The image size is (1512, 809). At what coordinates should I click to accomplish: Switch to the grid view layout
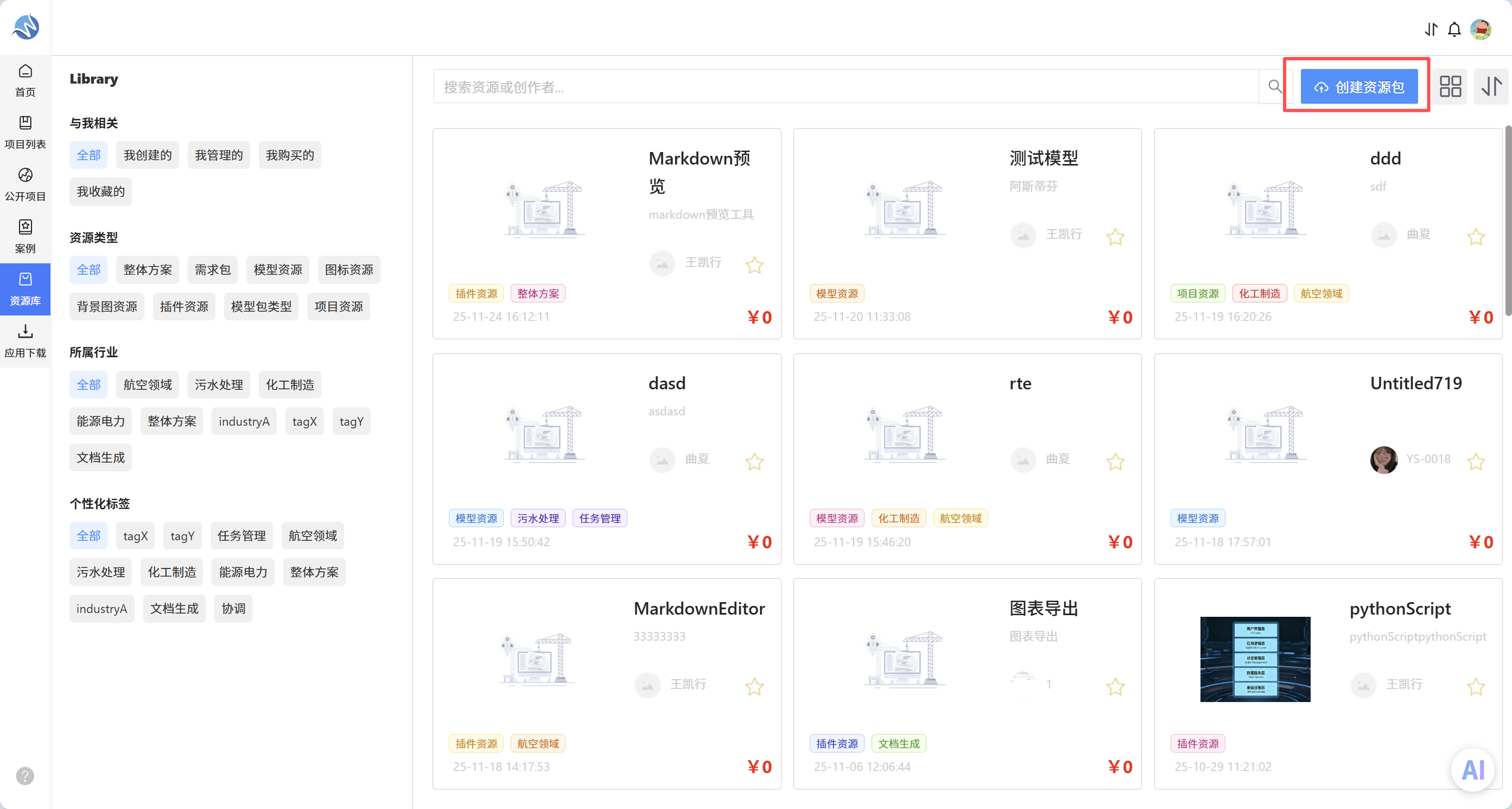(x=1450, y=87)
